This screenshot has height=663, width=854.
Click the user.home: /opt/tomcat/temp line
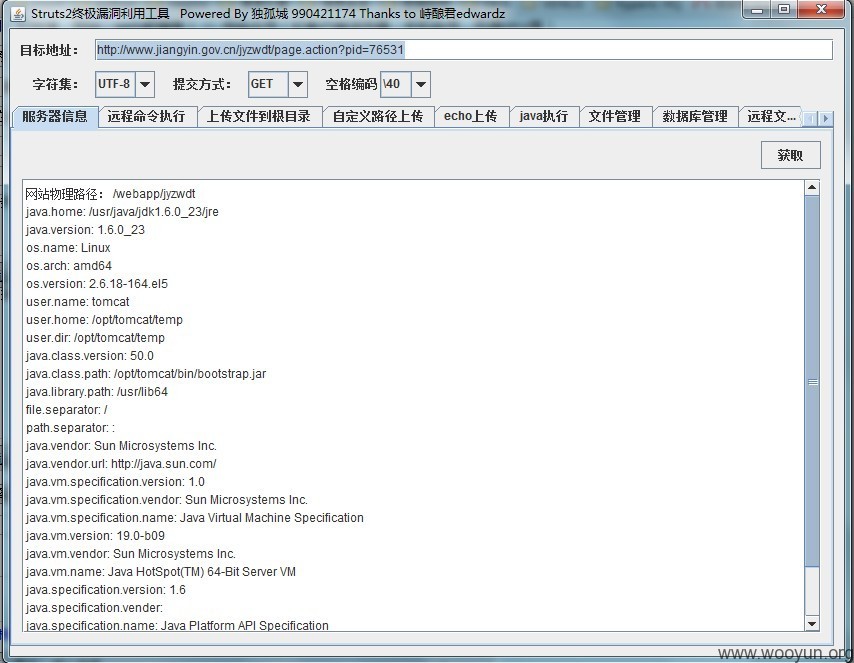click(x=104, y=320)
